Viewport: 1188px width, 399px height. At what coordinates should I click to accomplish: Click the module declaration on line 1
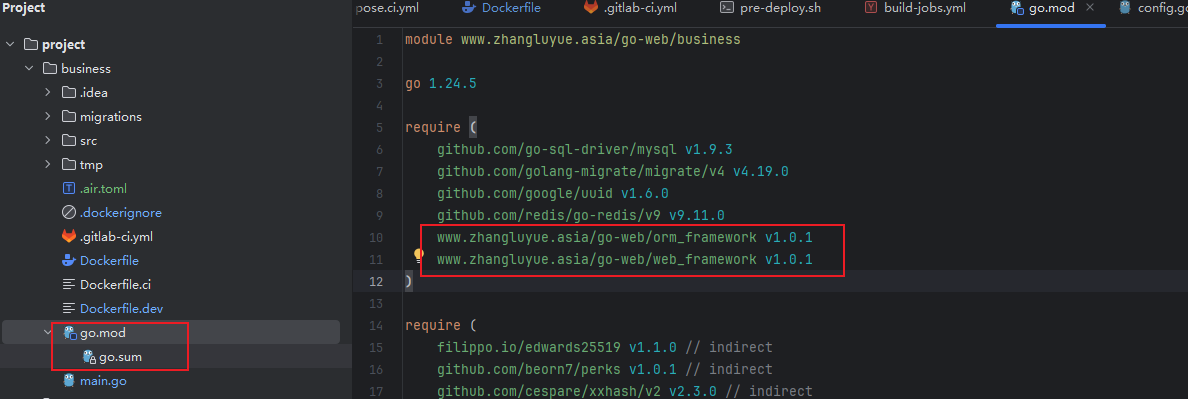tap(572, 39)
